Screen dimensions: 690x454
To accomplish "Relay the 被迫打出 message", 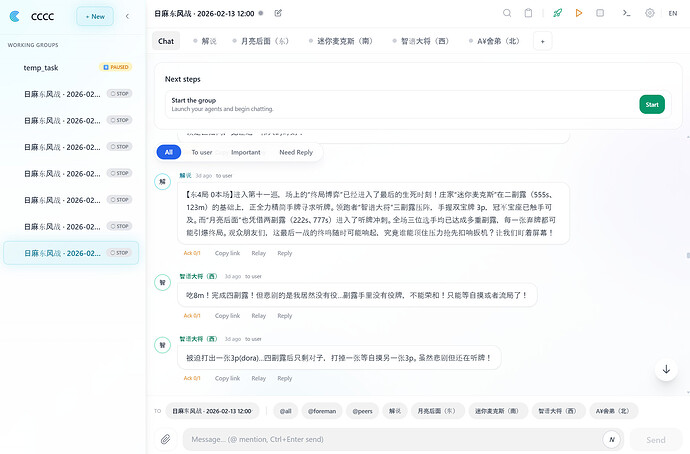I will pyautogui.click(x=259, y=378).
